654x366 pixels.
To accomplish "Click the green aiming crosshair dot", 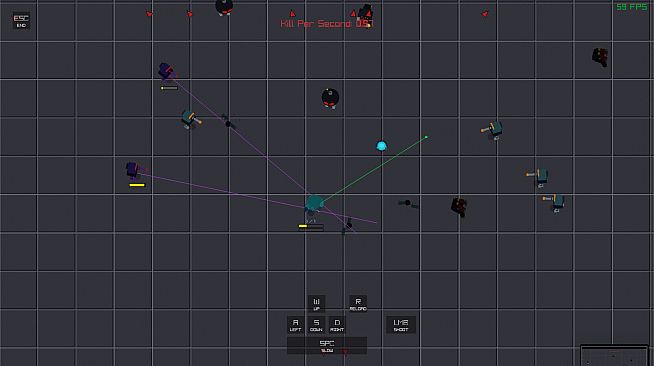I will coord(426,137).
